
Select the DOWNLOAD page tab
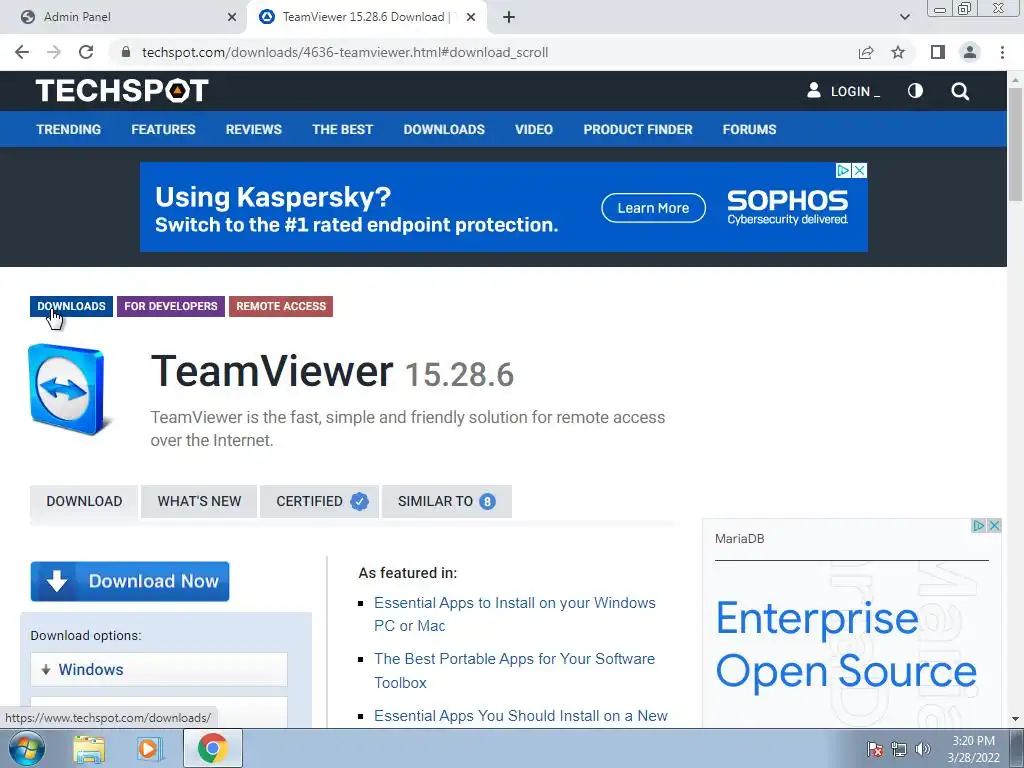coord(84,502)
